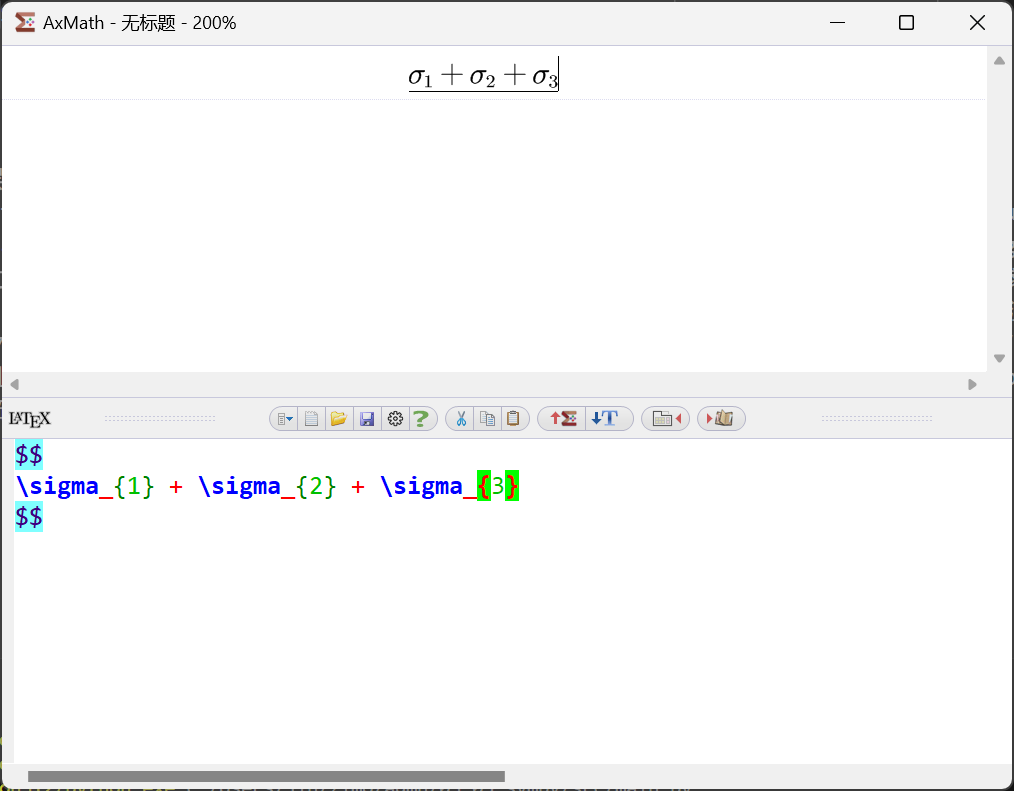Place cursor on the \sigma_{3} code text

pyautogui.click(x=450, y=487)
